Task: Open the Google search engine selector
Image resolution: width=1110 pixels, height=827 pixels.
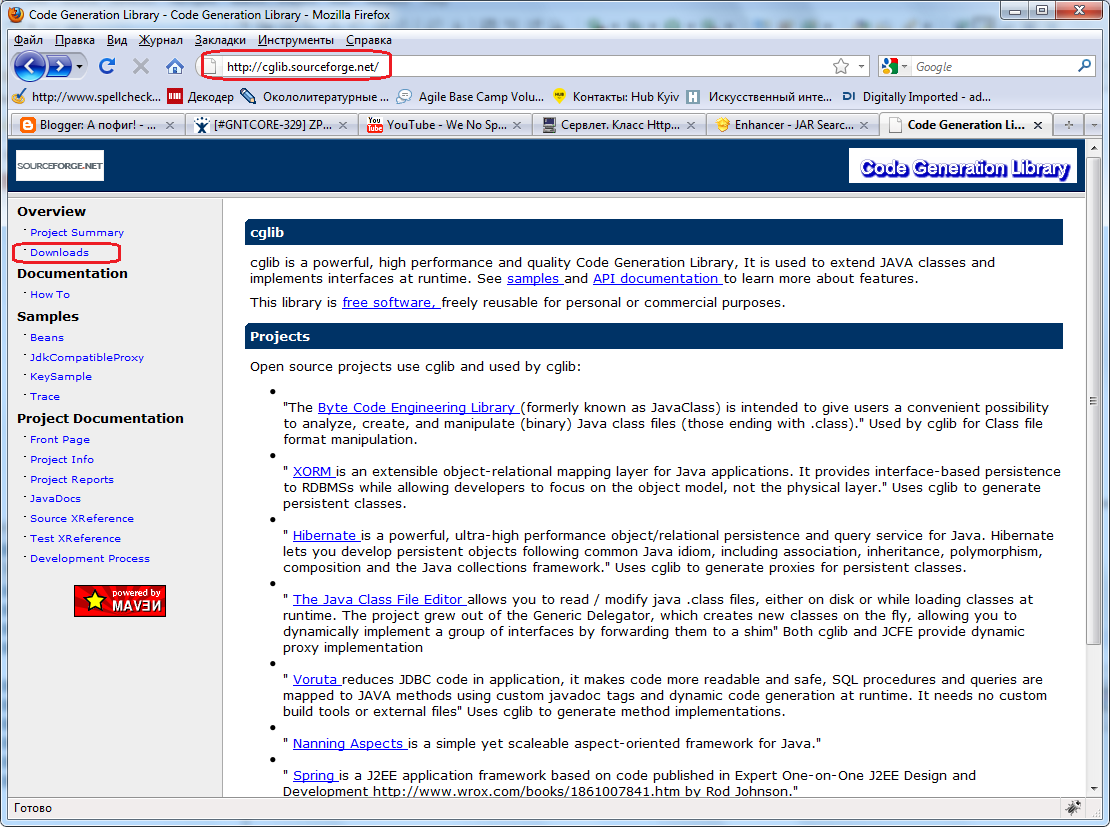Action: pos(895,67)
